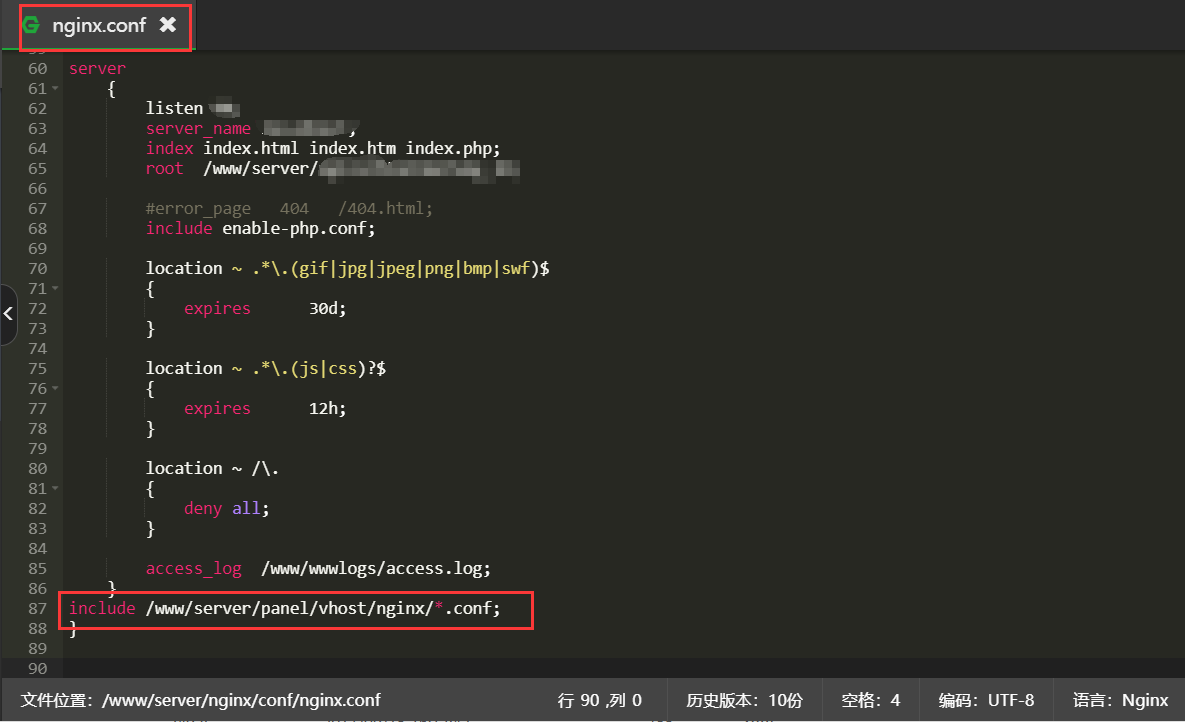
Task: Click 'enable-php.conf;' on line 68
Action: click(x=299, y=228)
